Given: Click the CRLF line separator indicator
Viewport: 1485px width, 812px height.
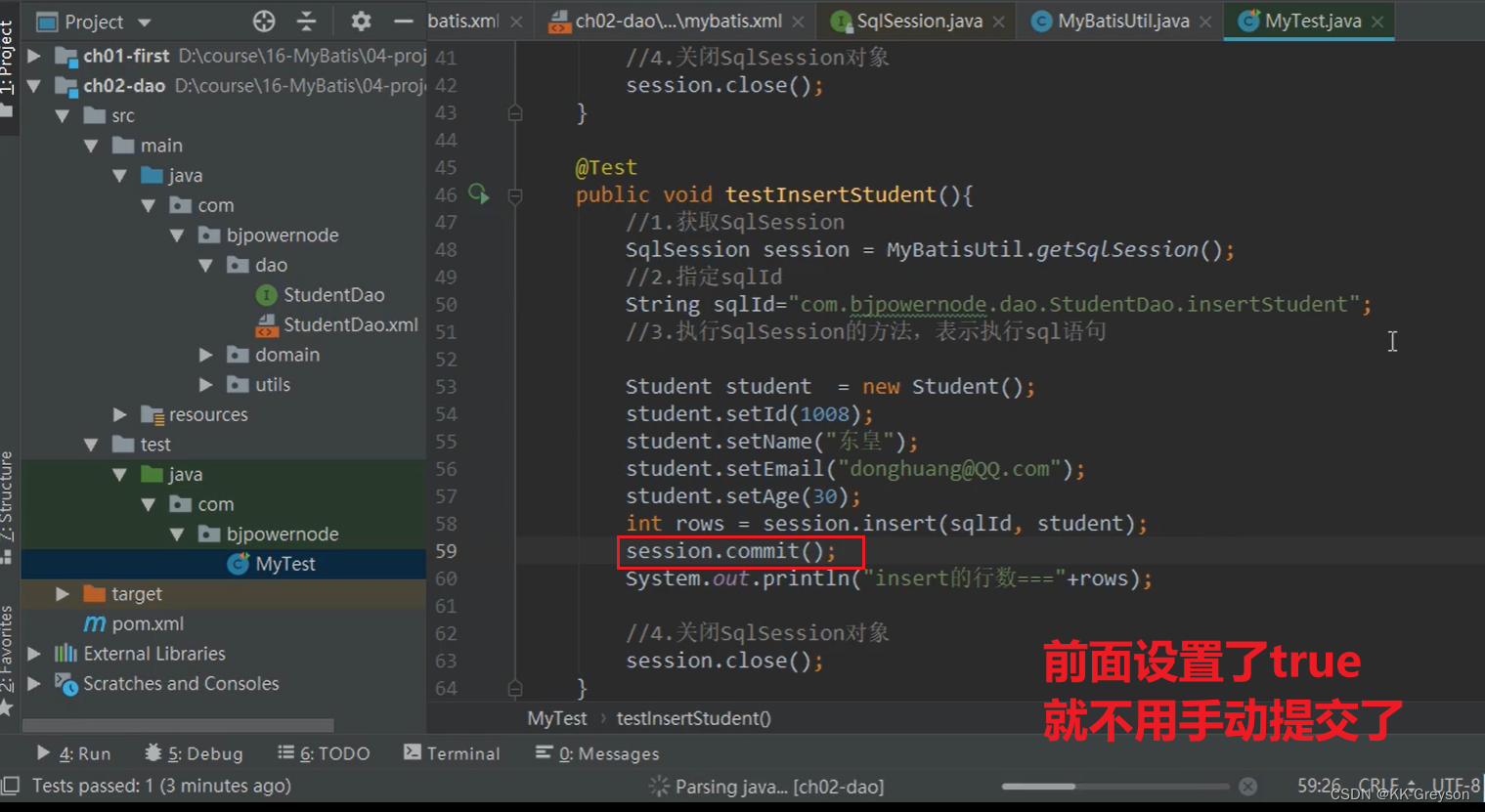Looking at the screenshot, I should (1386, 786).
